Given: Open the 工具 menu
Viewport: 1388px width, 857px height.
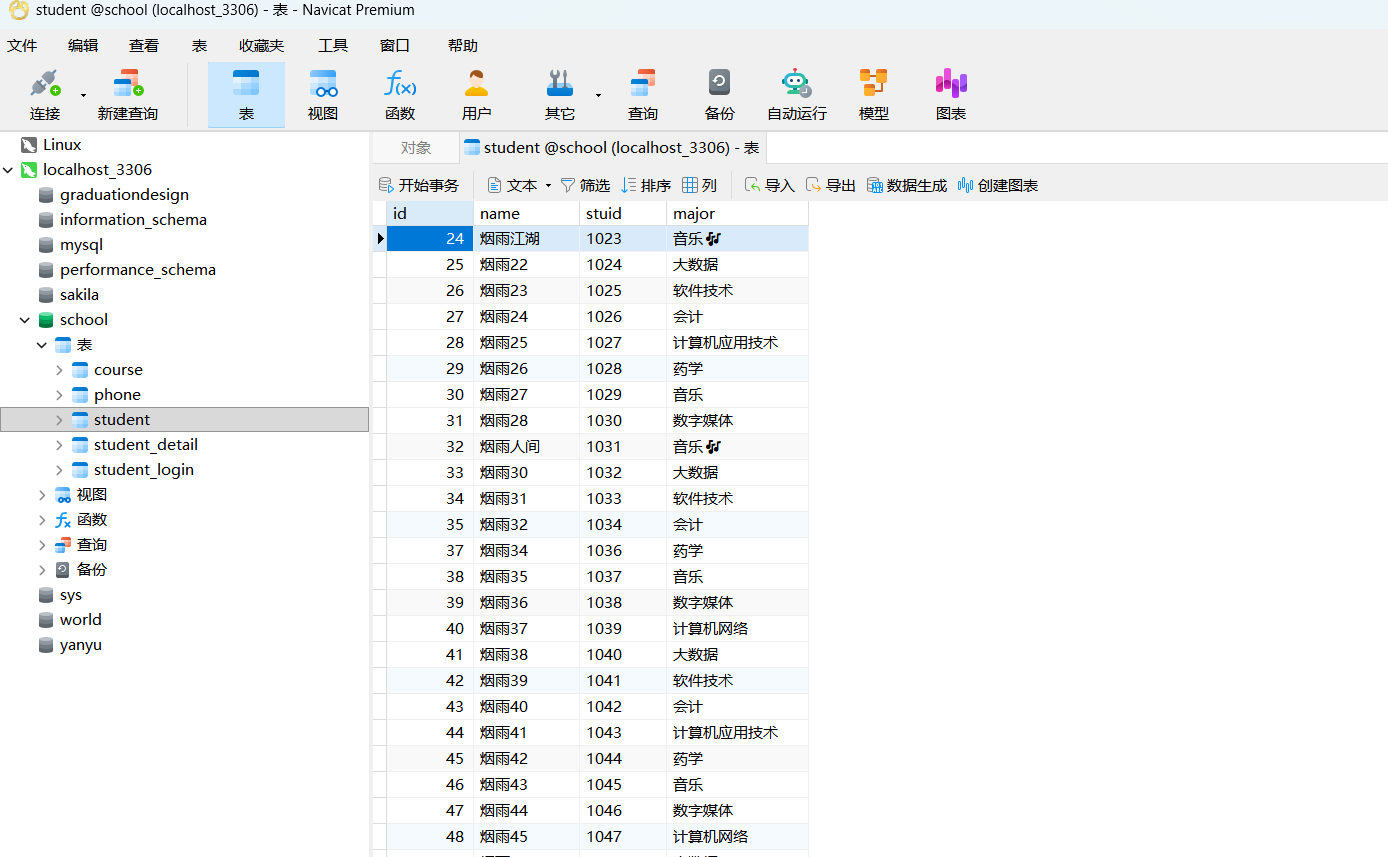Looking at the screenshot, I should pyautogui.click(x=333, y=45).
